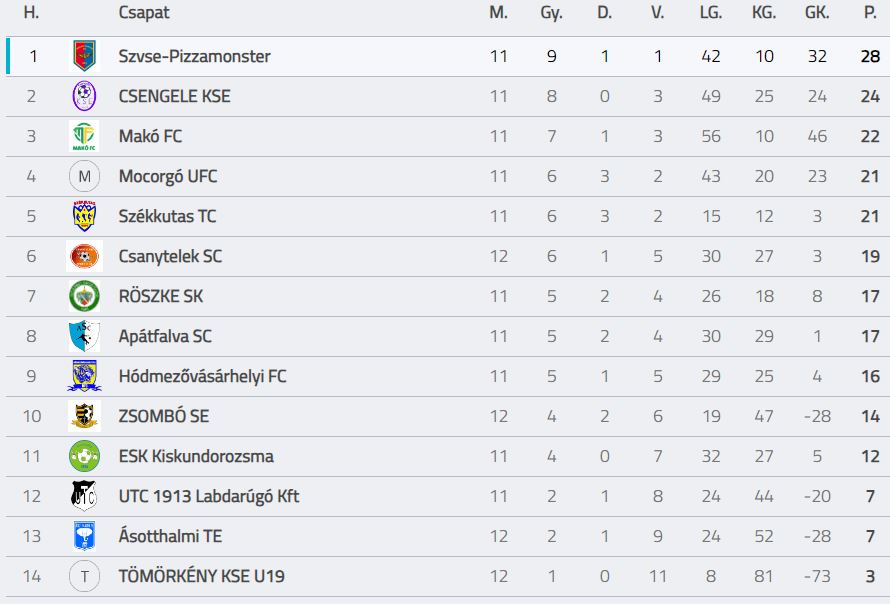
Task: Open the Szvse-Pizzamonster team name link
Action: (x=194, y=56)
